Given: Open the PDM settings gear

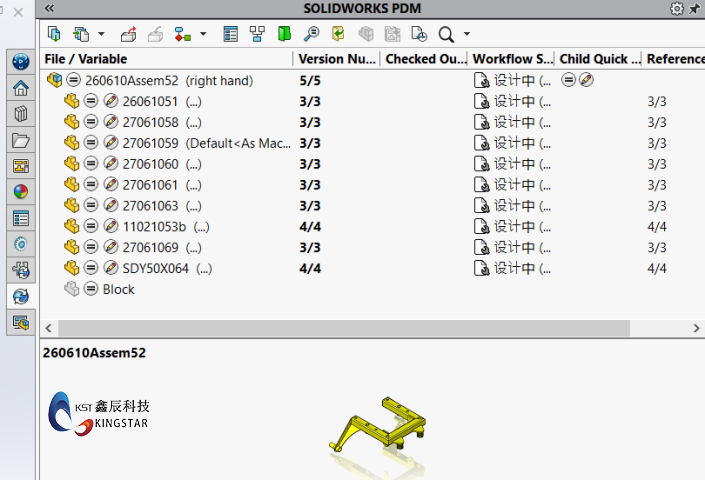Looking at the screenshot, I should tap(677, 9).
